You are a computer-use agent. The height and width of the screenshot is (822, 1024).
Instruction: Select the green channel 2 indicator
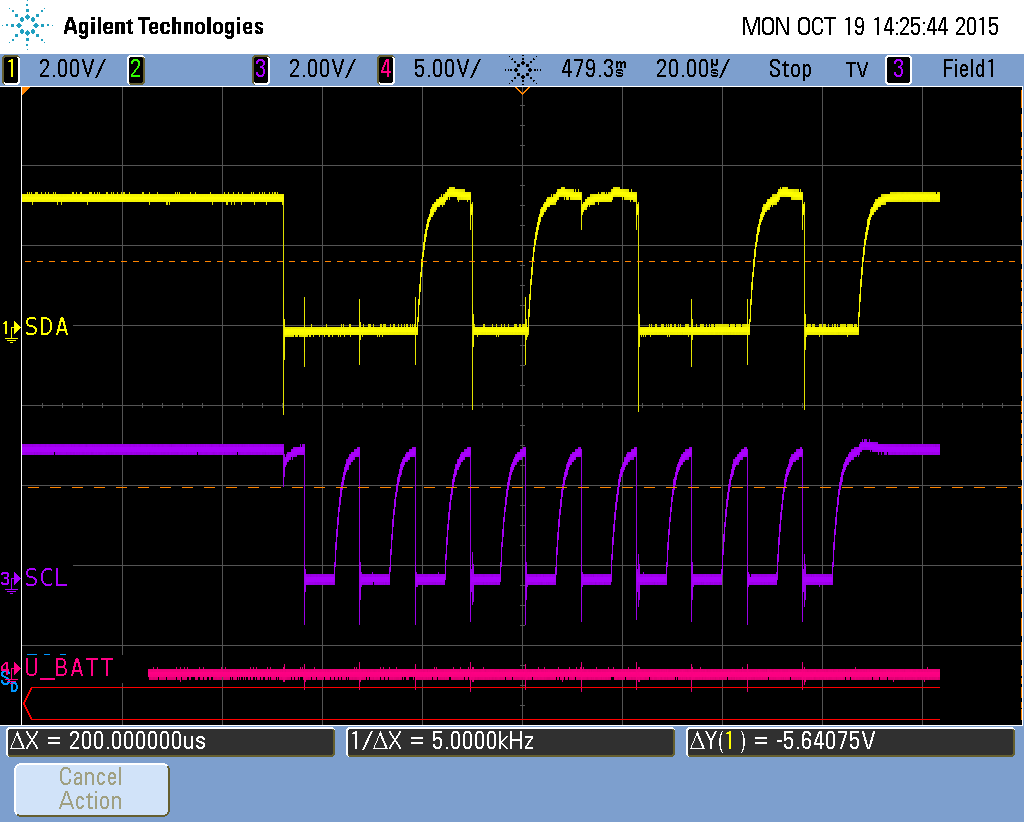coord(135,69)
